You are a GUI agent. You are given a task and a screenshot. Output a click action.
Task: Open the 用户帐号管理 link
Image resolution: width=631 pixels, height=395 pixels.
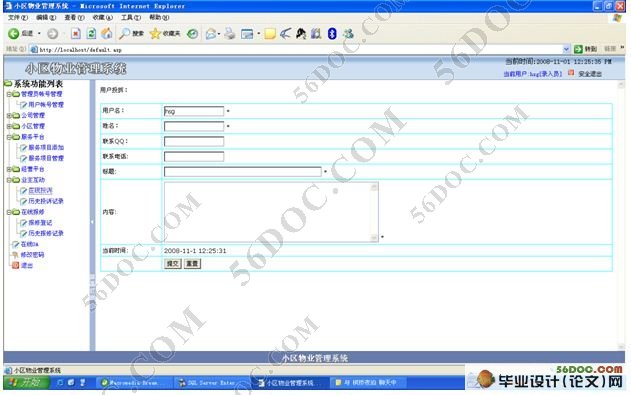coord(46,105)
